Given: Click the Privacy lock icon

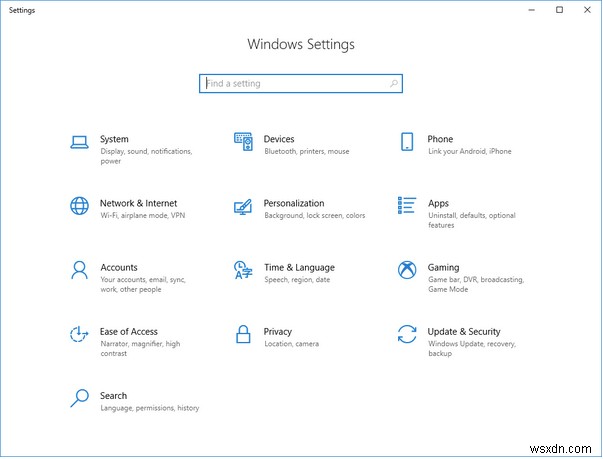Looking at the screenshot, I should point(243,334).
